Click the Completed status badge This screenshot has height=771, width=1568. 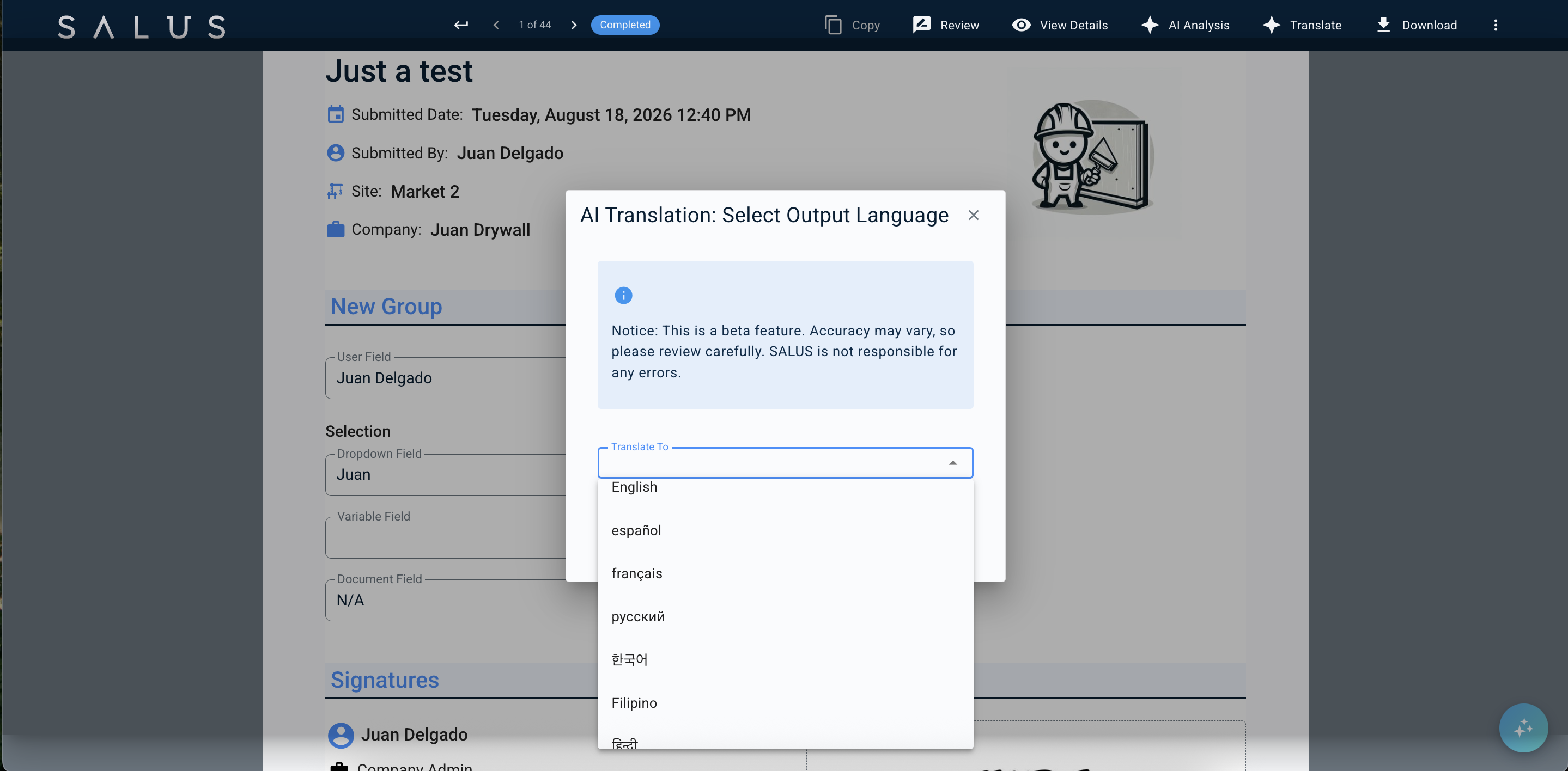(x=624, y=25)
